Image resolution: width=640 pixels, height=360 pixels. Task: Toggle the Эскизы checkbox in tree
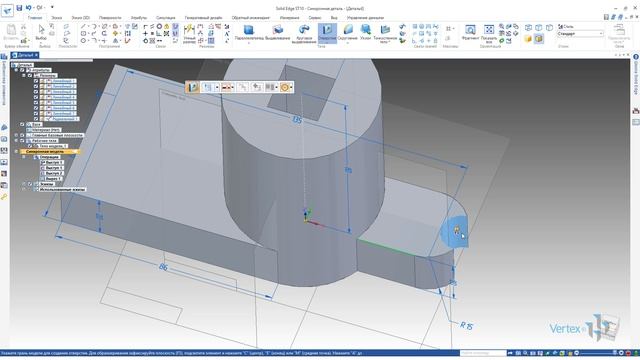pos(29,184)
